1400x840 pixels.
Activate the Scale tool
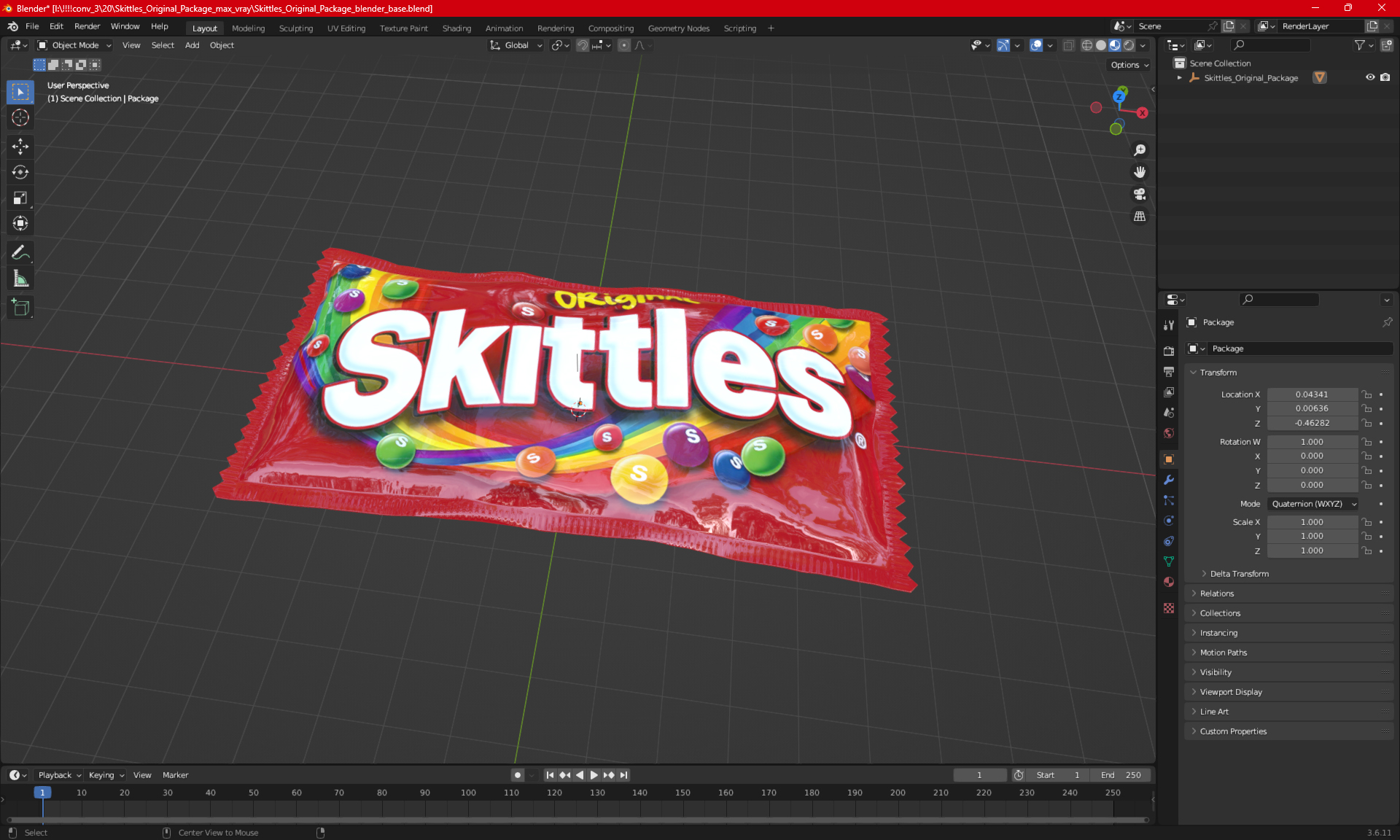[x=20, y=198]
